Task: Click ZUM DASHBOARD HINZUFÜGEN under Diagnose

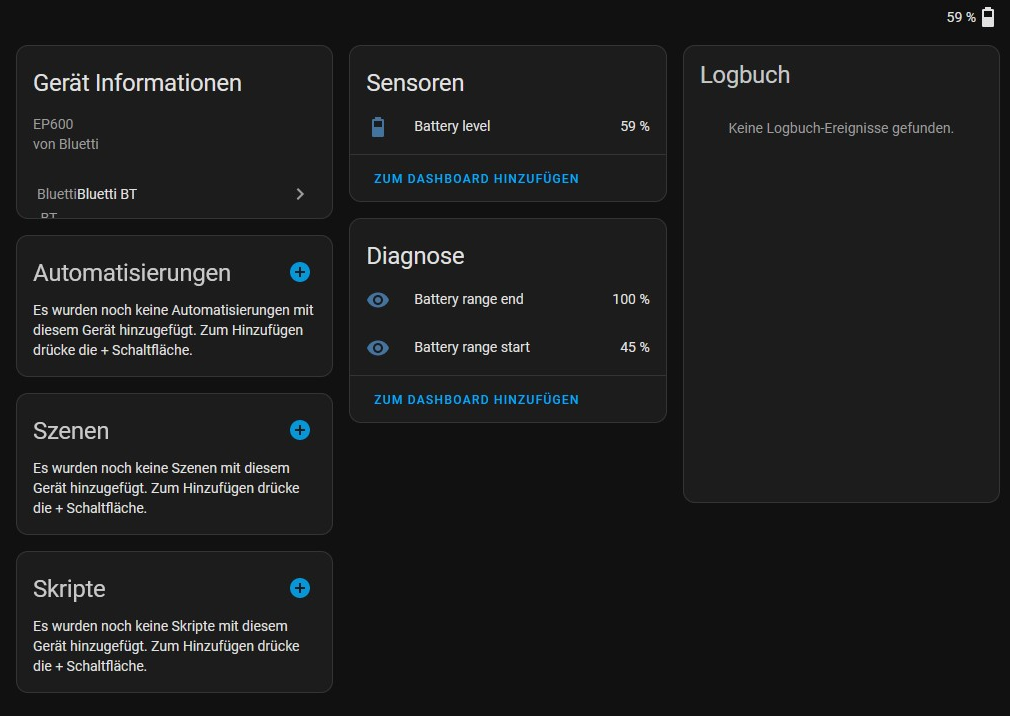Action: point(476,399)
